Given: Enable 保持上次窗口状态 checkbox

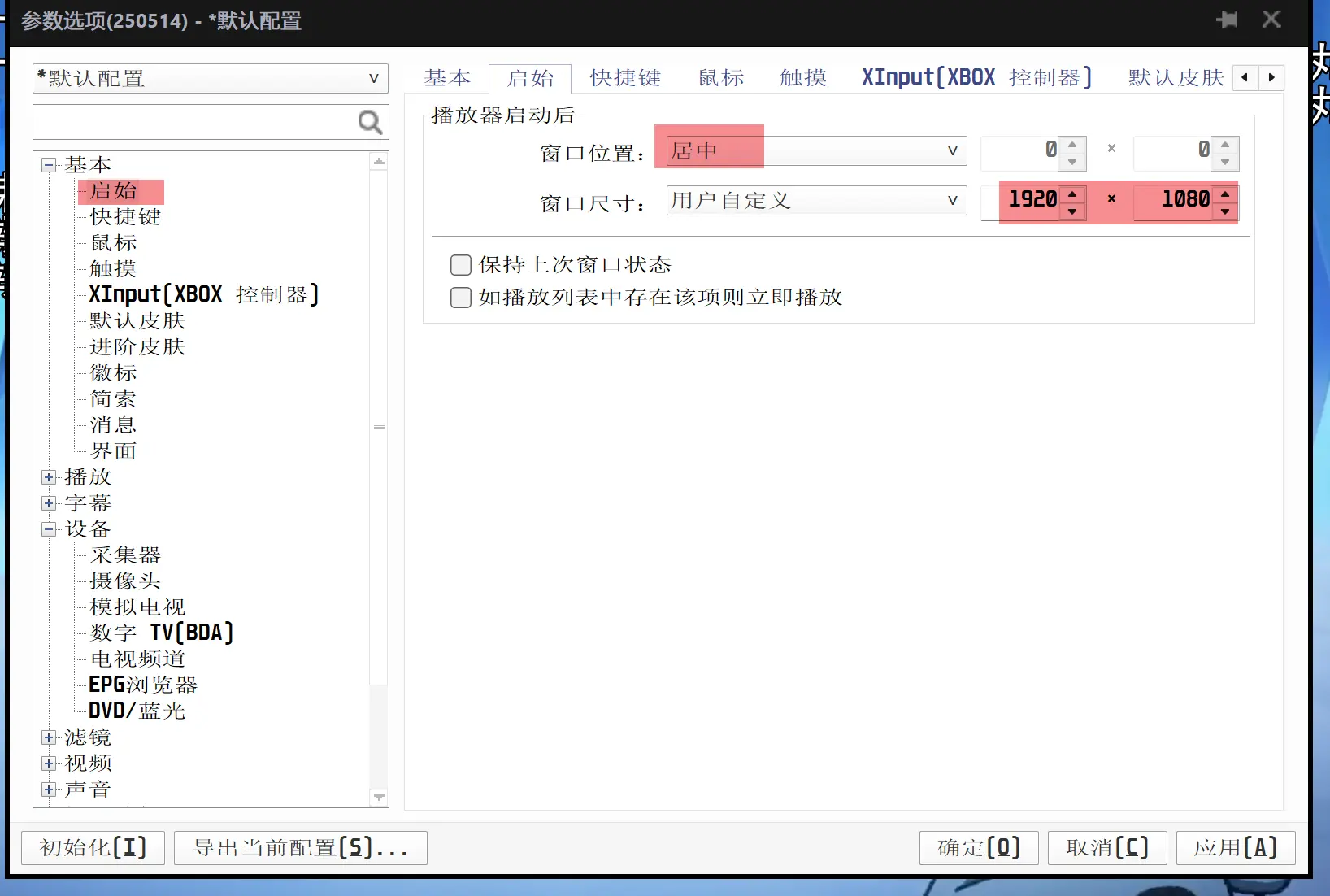Looking at the screenshot, I should click(461, 265).
